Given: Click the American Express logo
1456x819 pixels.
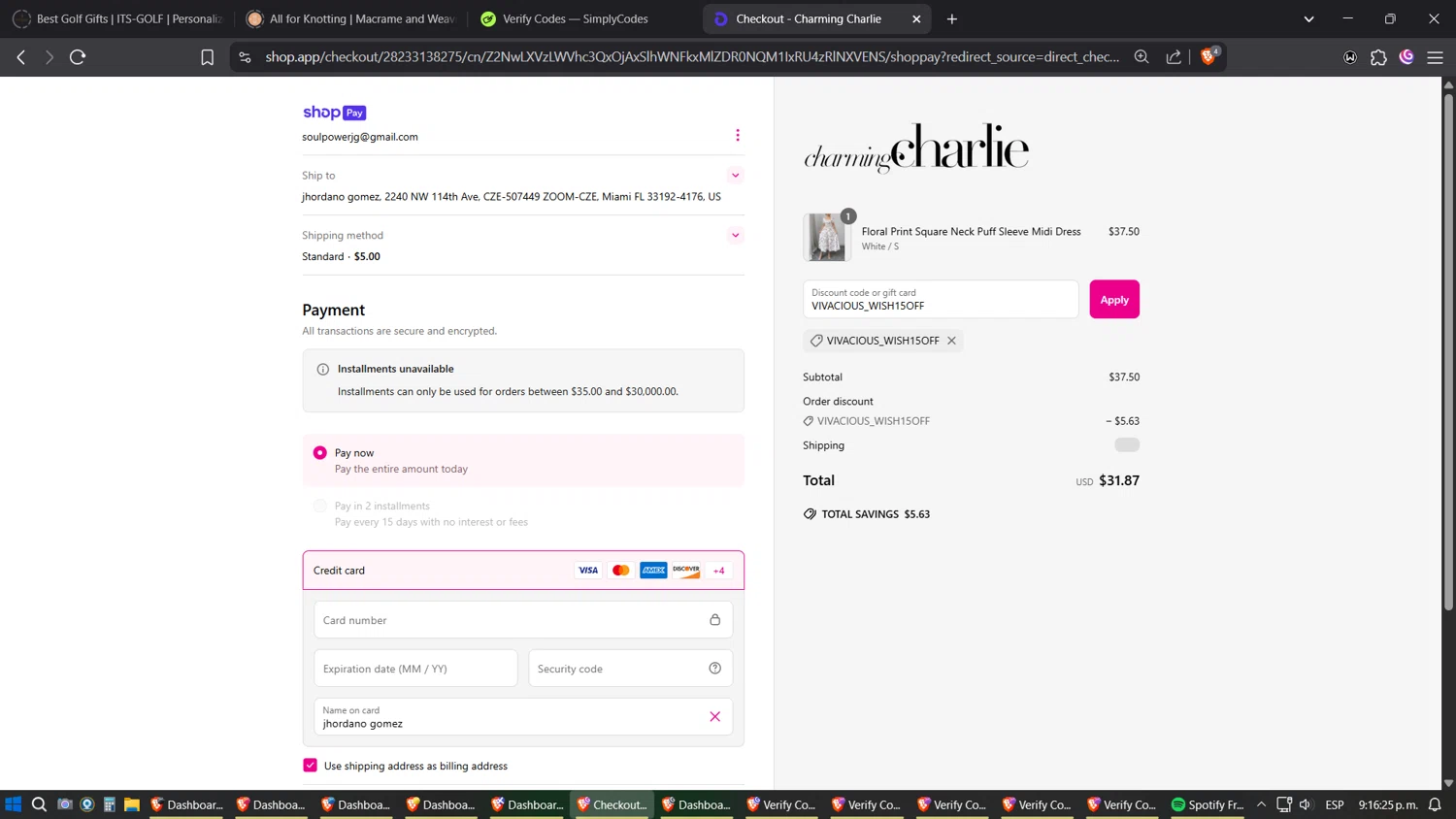Looking at the screenshot, I should point(653,571).
